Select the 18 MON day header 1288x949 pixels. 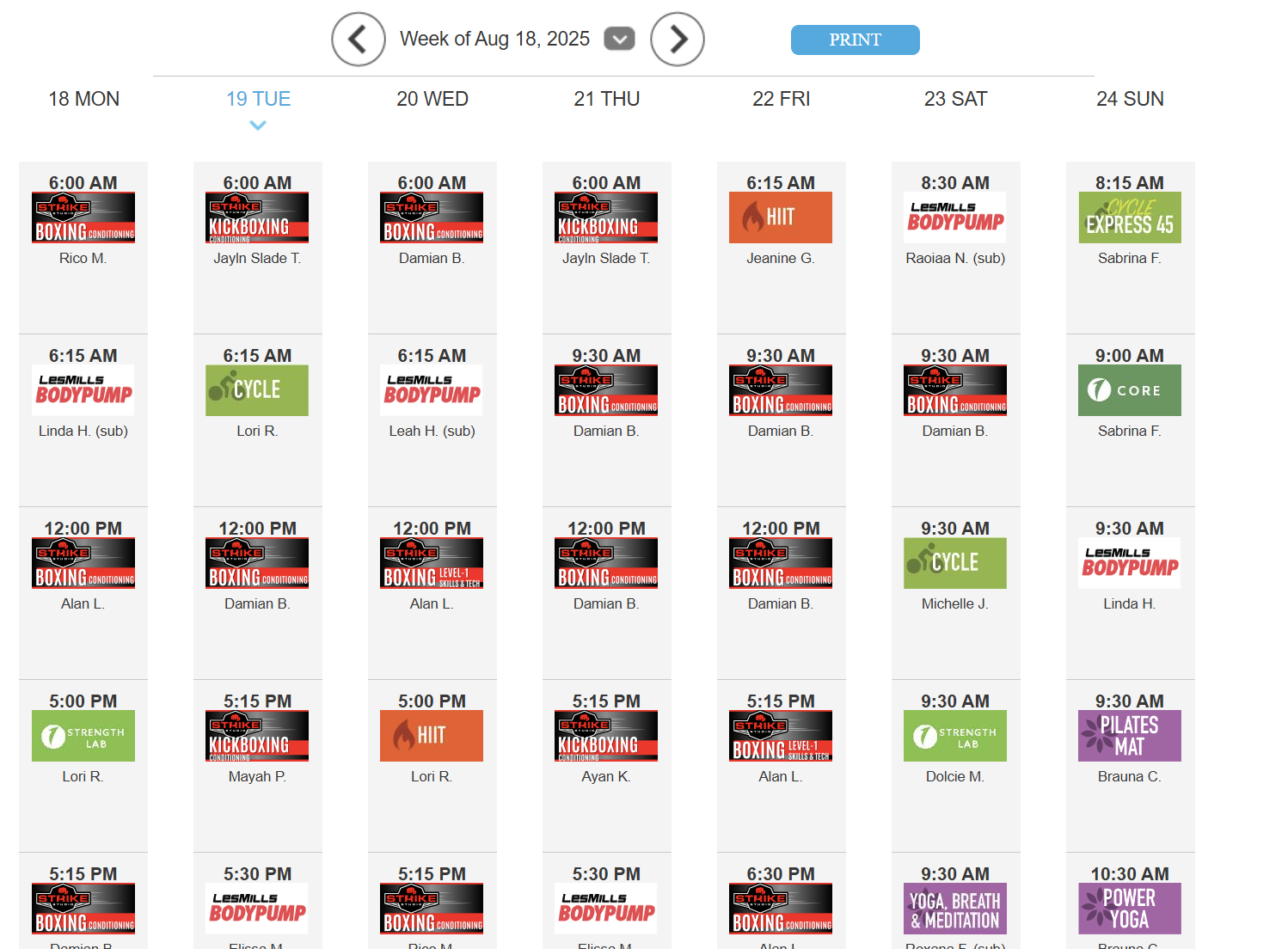[x=83, y=99]
